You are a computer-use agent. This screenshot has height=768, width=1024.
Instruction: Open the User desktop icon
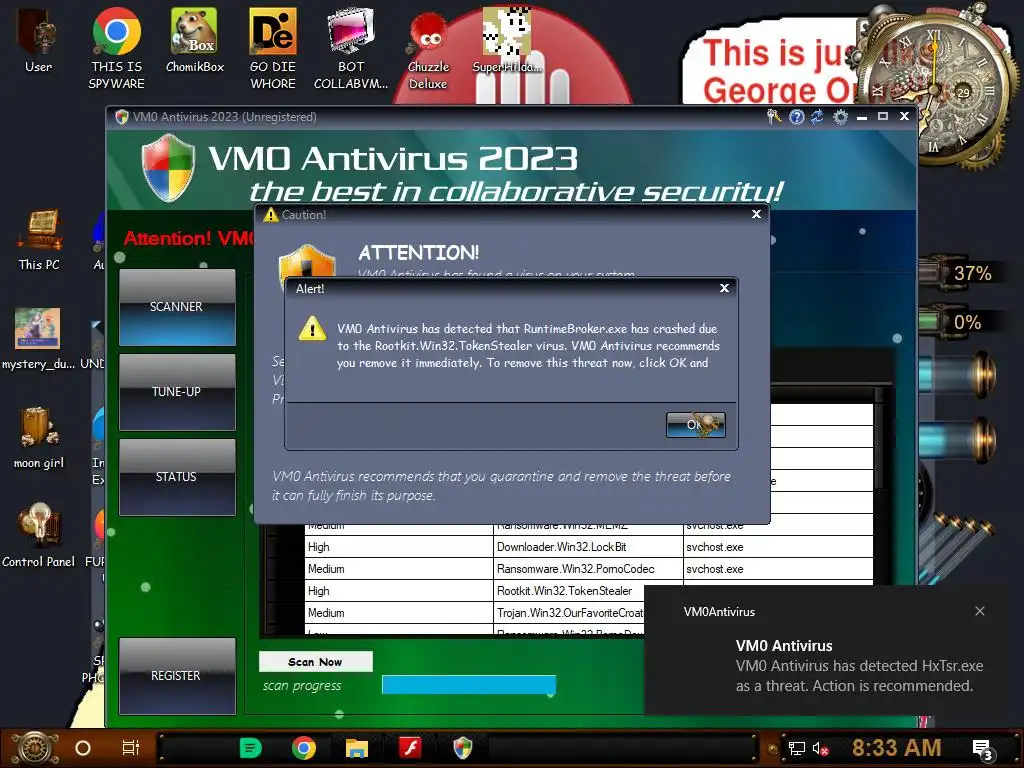click(x=39, y=40)
